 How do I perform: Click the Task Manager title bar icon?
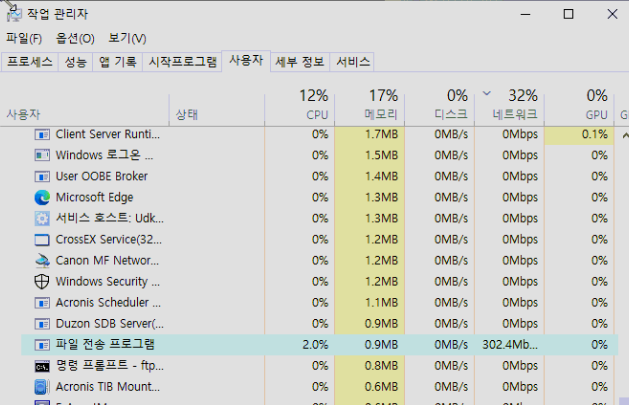(14, 14)
